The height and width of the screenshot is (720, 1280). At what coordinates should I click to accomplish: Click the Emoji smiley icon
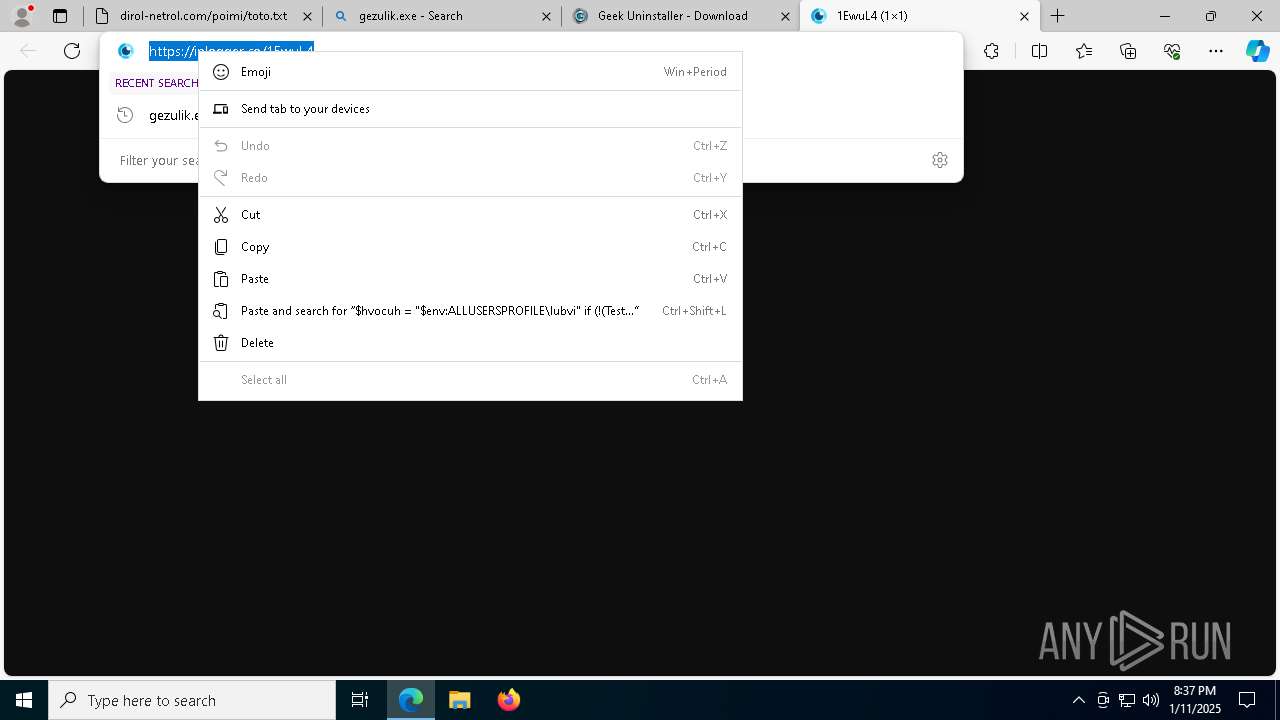(x=221, y=72)
